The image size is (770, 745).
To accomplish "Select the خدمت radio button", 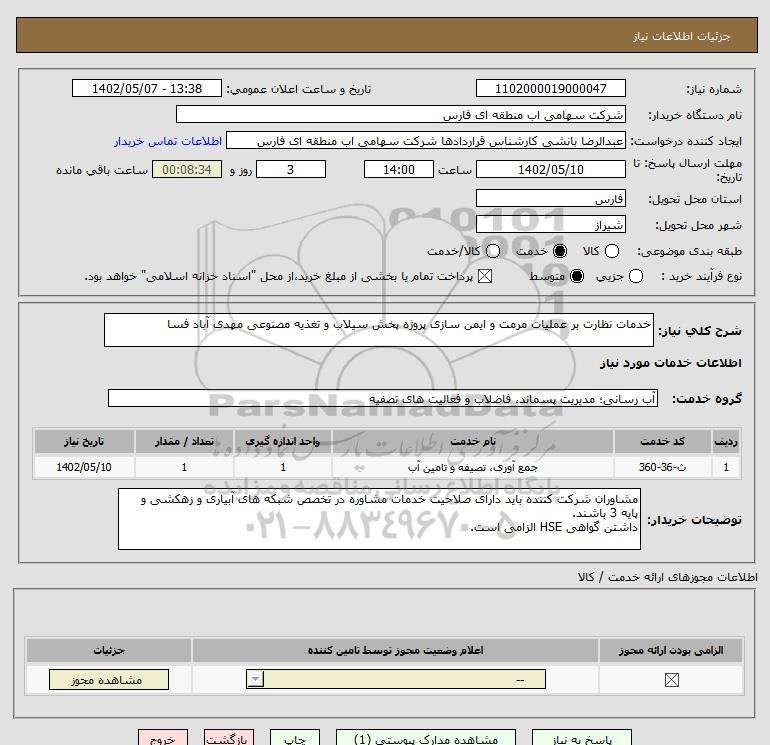I will (x=559, y=251).
